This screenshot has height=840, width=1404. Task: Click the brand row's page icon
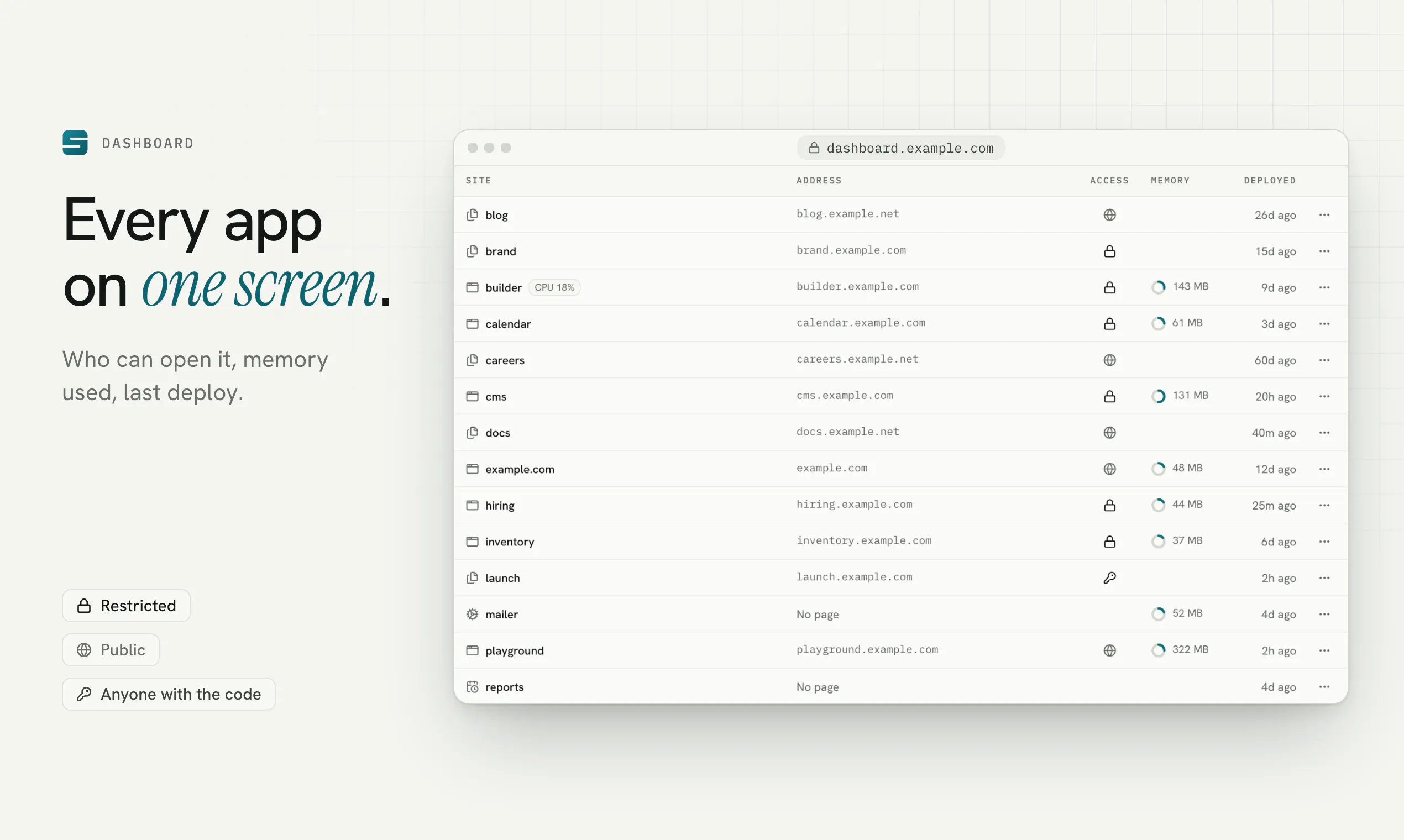pyautogui.click(x=472, y=251)
